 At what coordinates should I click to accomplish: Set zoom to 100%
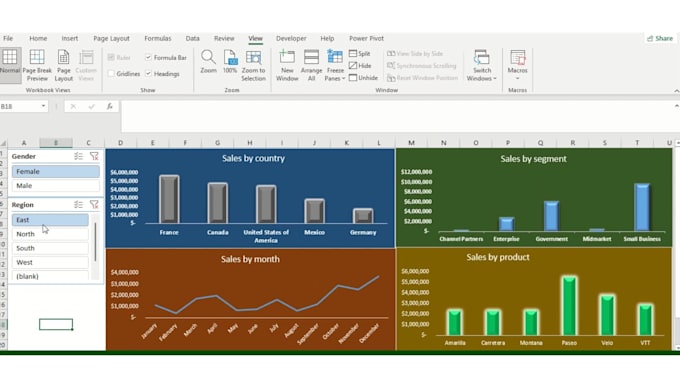[230, 62]
